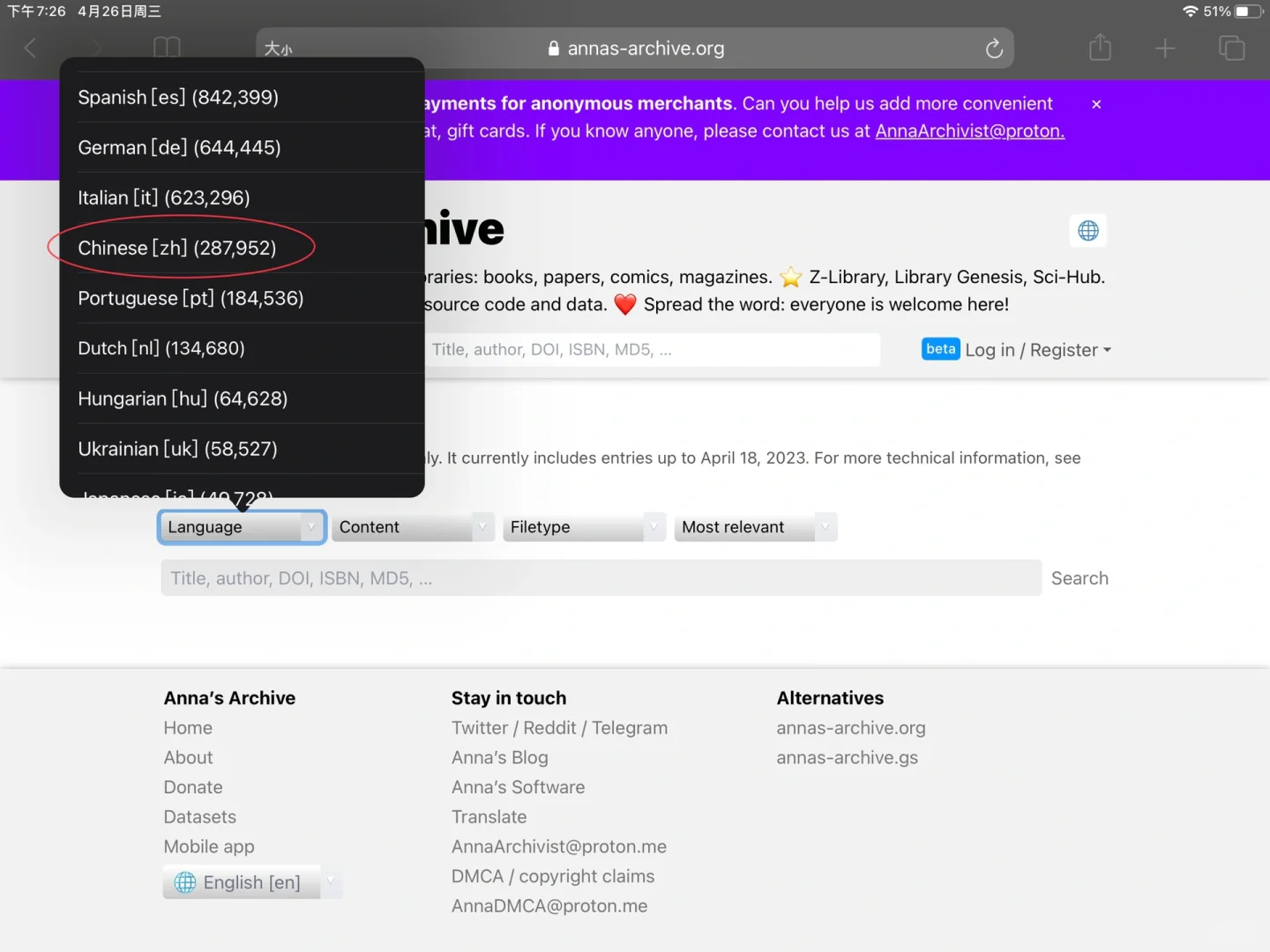Select Spanish [es] from language list
1270x952 pixels.
pyautogui.click(x=242, y=97)
